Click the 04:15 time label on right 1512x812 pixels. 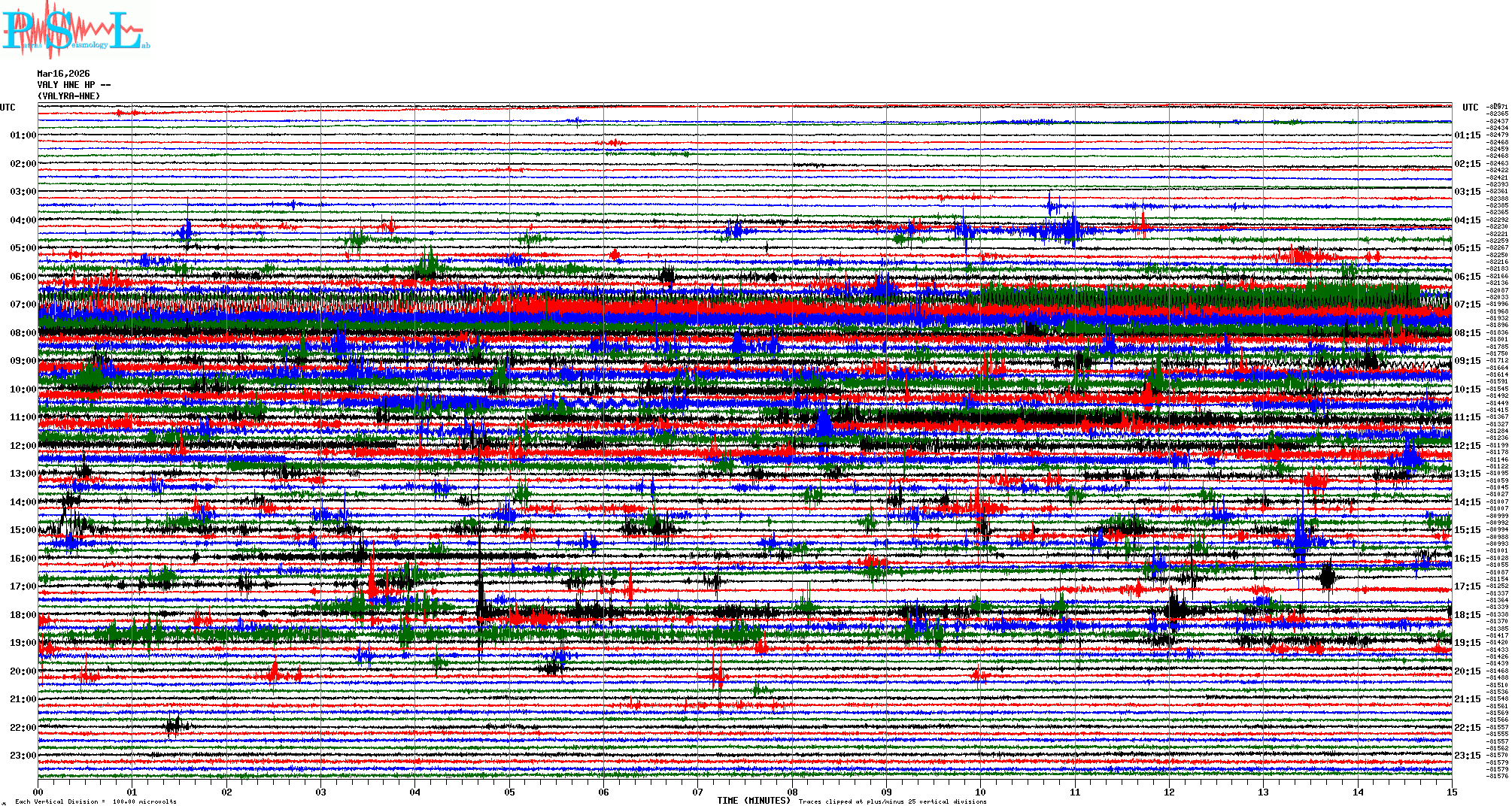click(1467, 220)
